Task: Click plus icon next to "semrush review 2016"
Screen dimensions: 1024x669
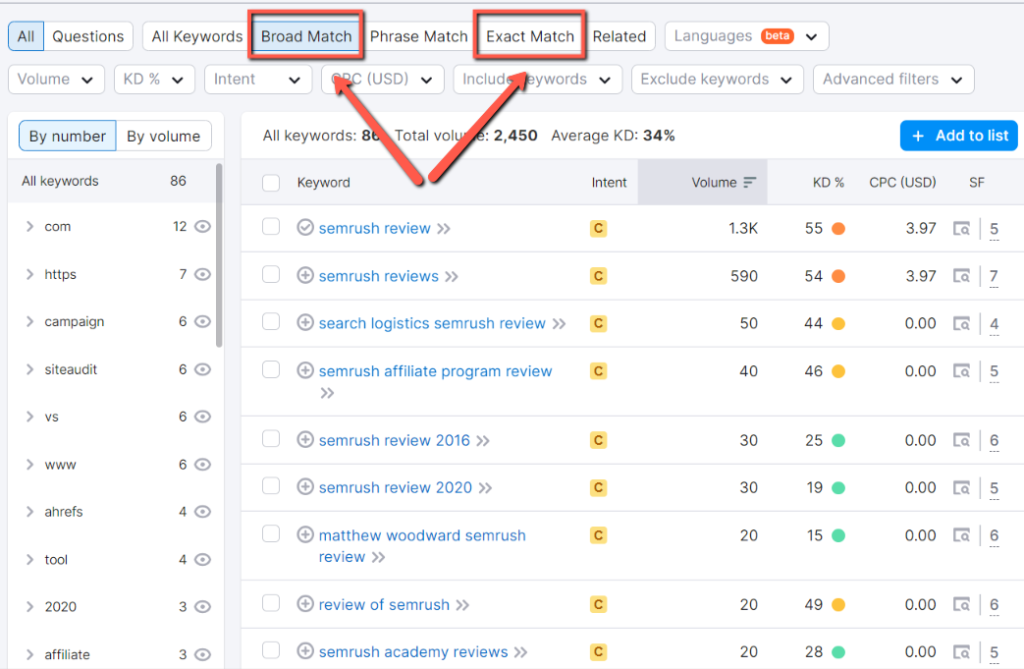Action: coord(305,440)
